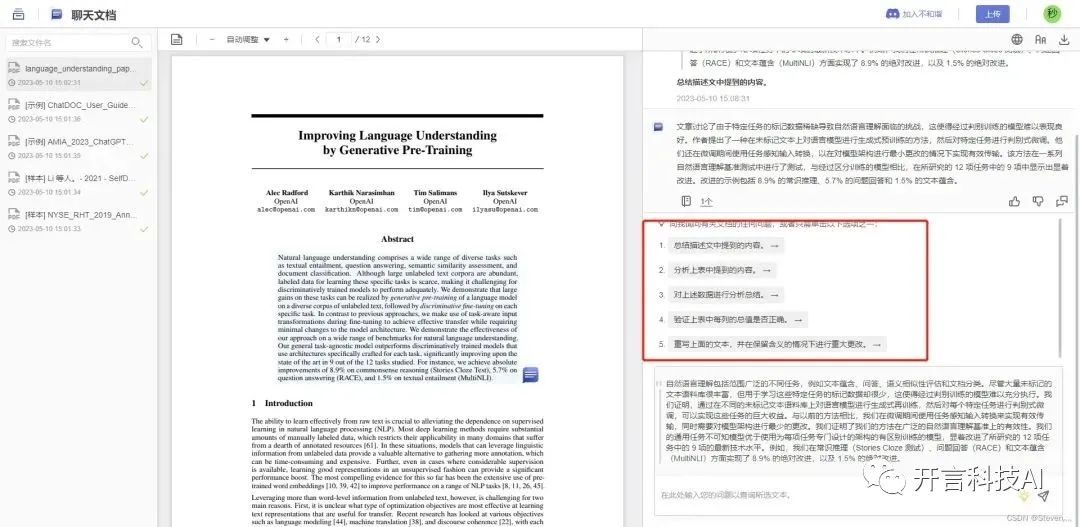Click the send message paper plane icon

[x=1043, y=495]
